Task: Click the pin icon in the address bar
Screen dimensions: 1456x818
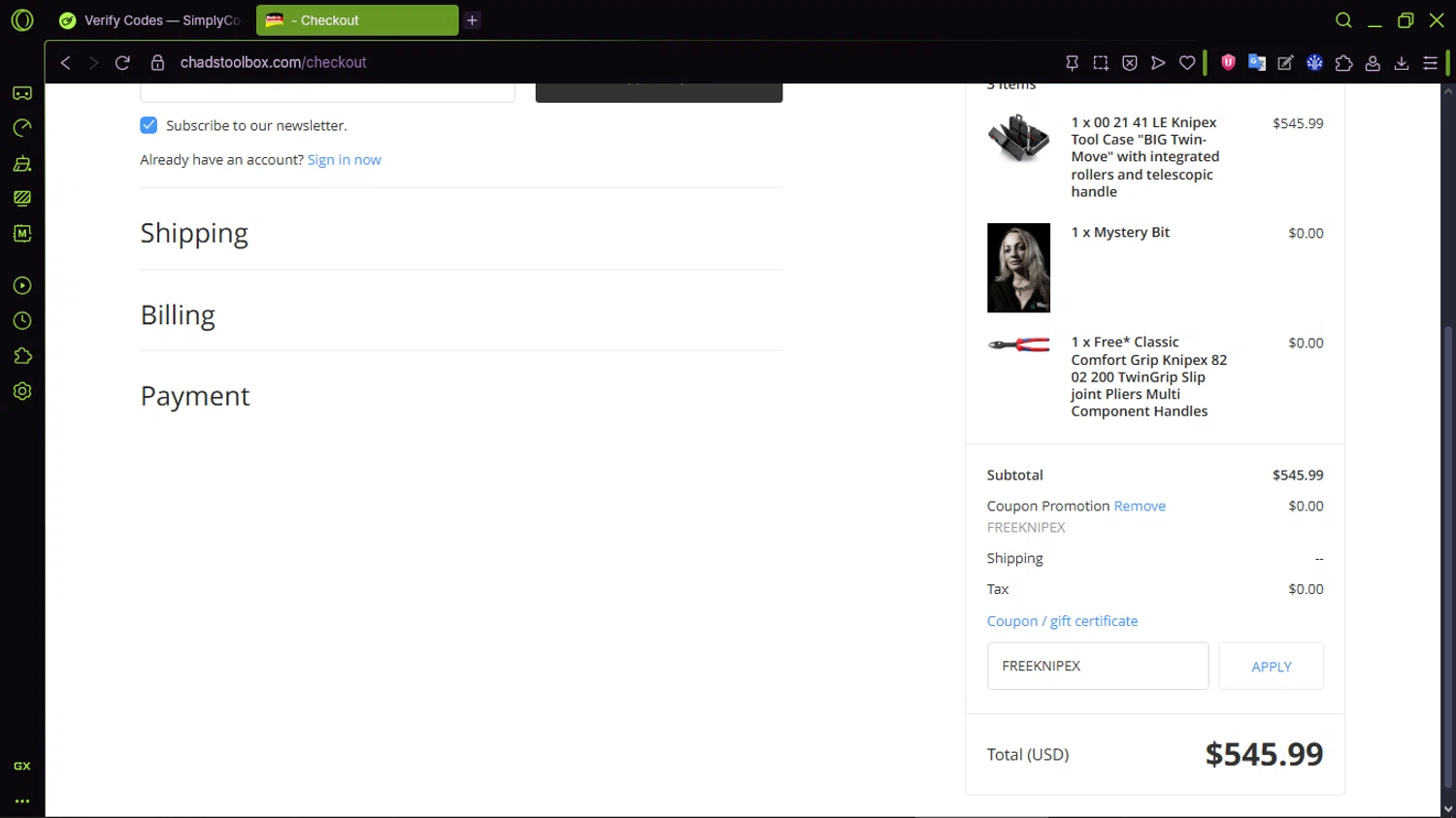Action: click(x=1072, y=62)
